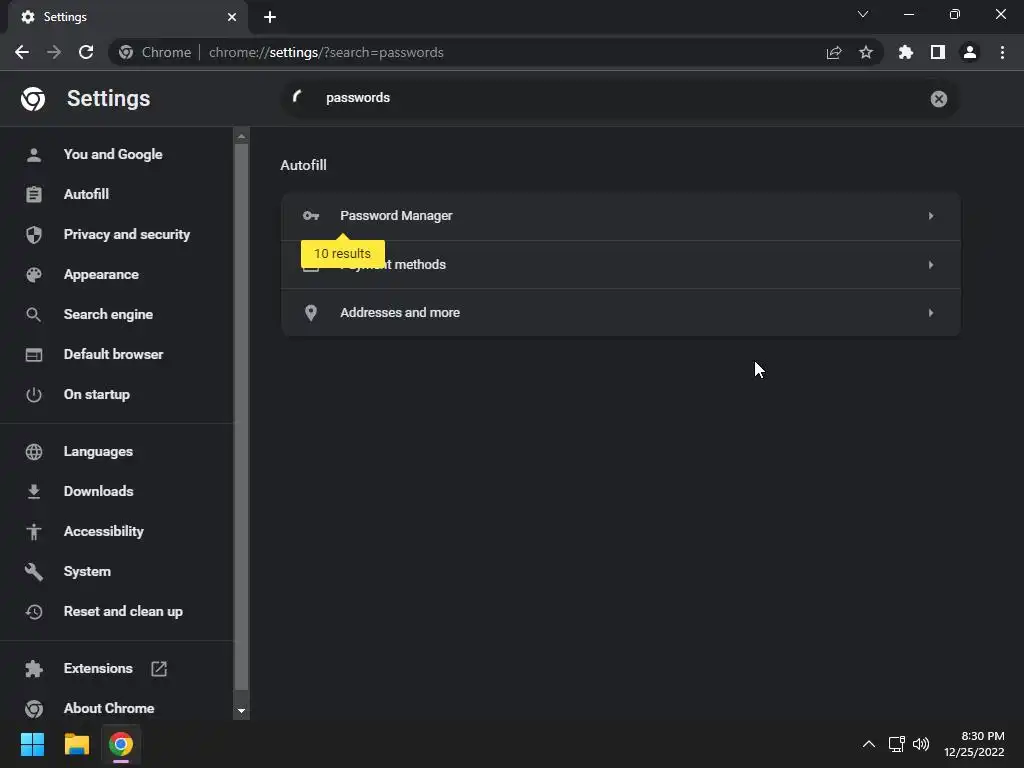Click the location pin icon for Addresses
This screenshot has width=1024, height=768.
pos(311,313)
